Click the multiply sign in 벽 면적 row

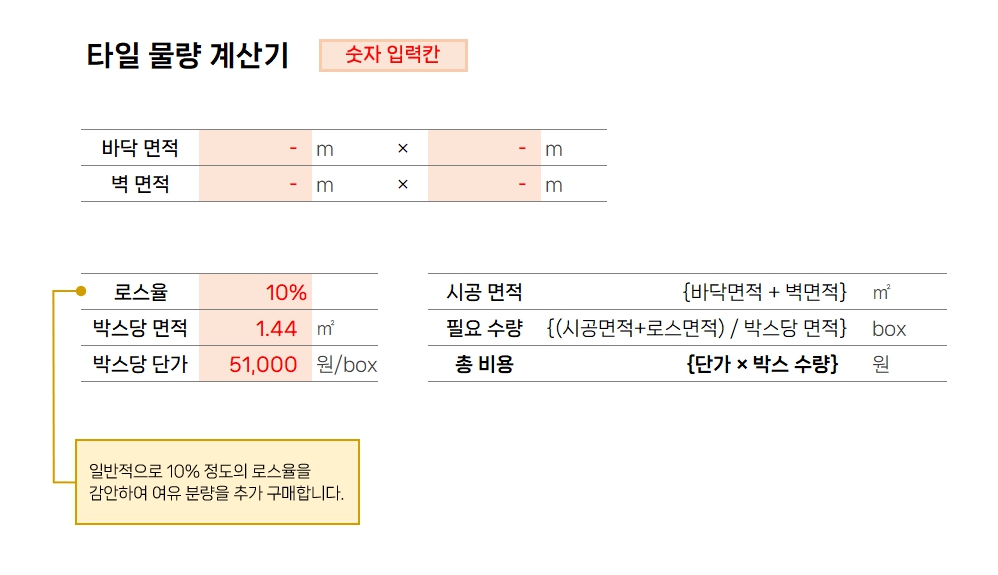tap(402, 184)
